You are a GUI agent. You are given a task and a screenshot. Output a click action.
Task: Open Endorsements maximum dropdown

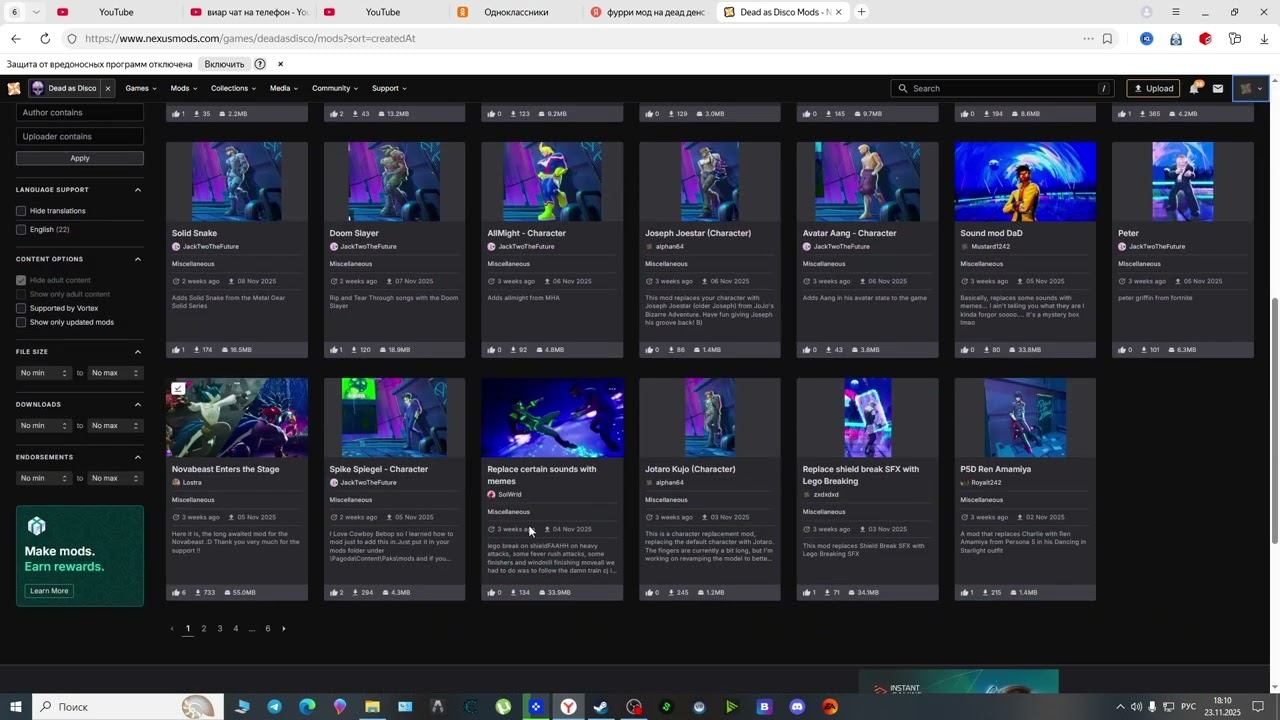point(116,478)
